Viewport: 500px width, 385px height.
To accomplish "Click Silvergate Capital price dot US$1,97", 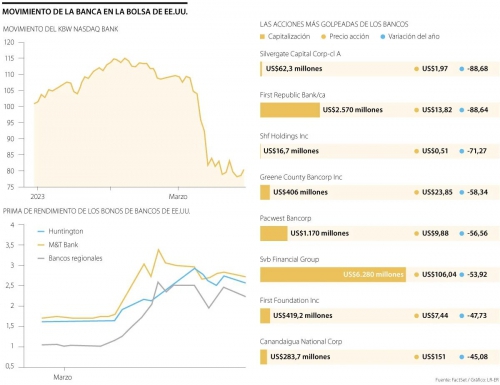I will point(416,69).
